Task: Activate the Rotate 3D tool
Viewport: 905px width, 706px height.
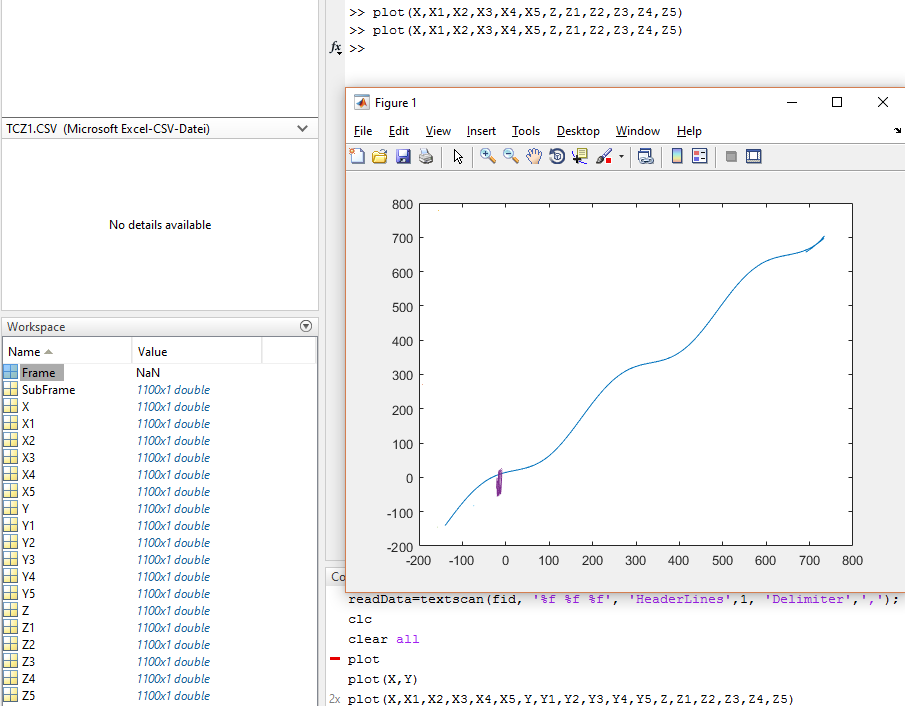Action: point(557,156)
